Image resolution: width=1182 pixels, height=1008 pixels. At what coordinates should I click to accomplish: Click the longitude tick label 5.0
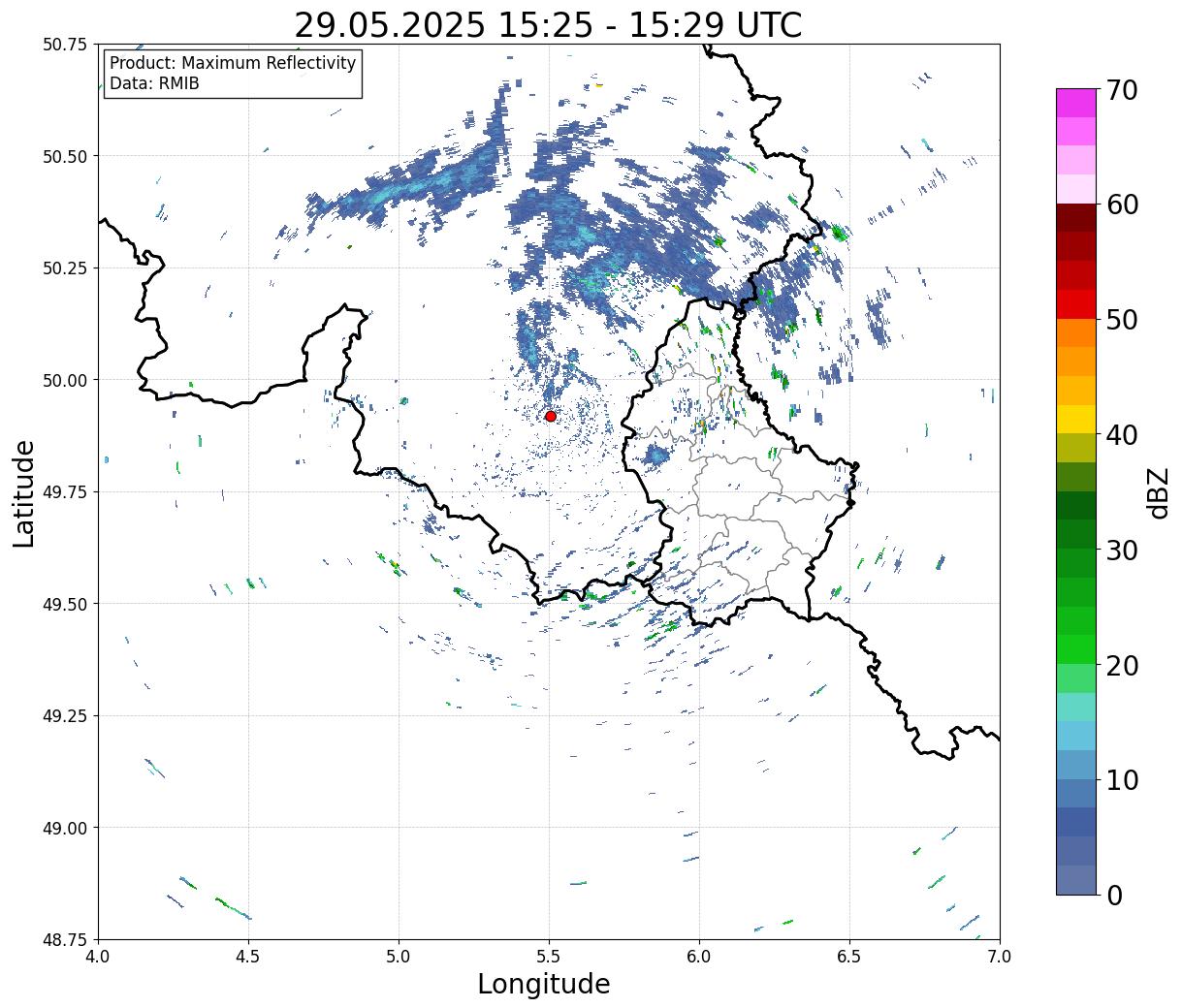pos(399,956)
